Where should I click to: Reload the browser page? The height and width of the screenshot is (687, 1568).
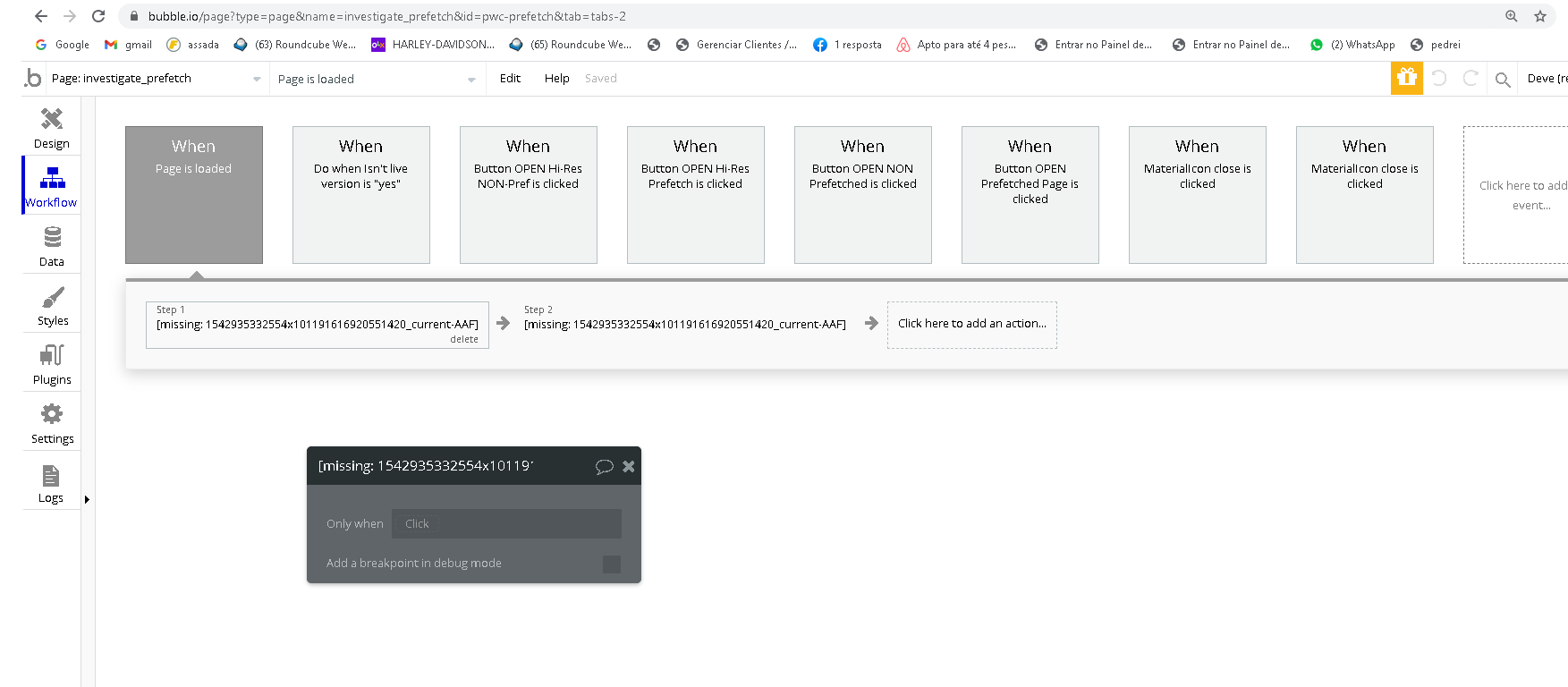(98, 16)
